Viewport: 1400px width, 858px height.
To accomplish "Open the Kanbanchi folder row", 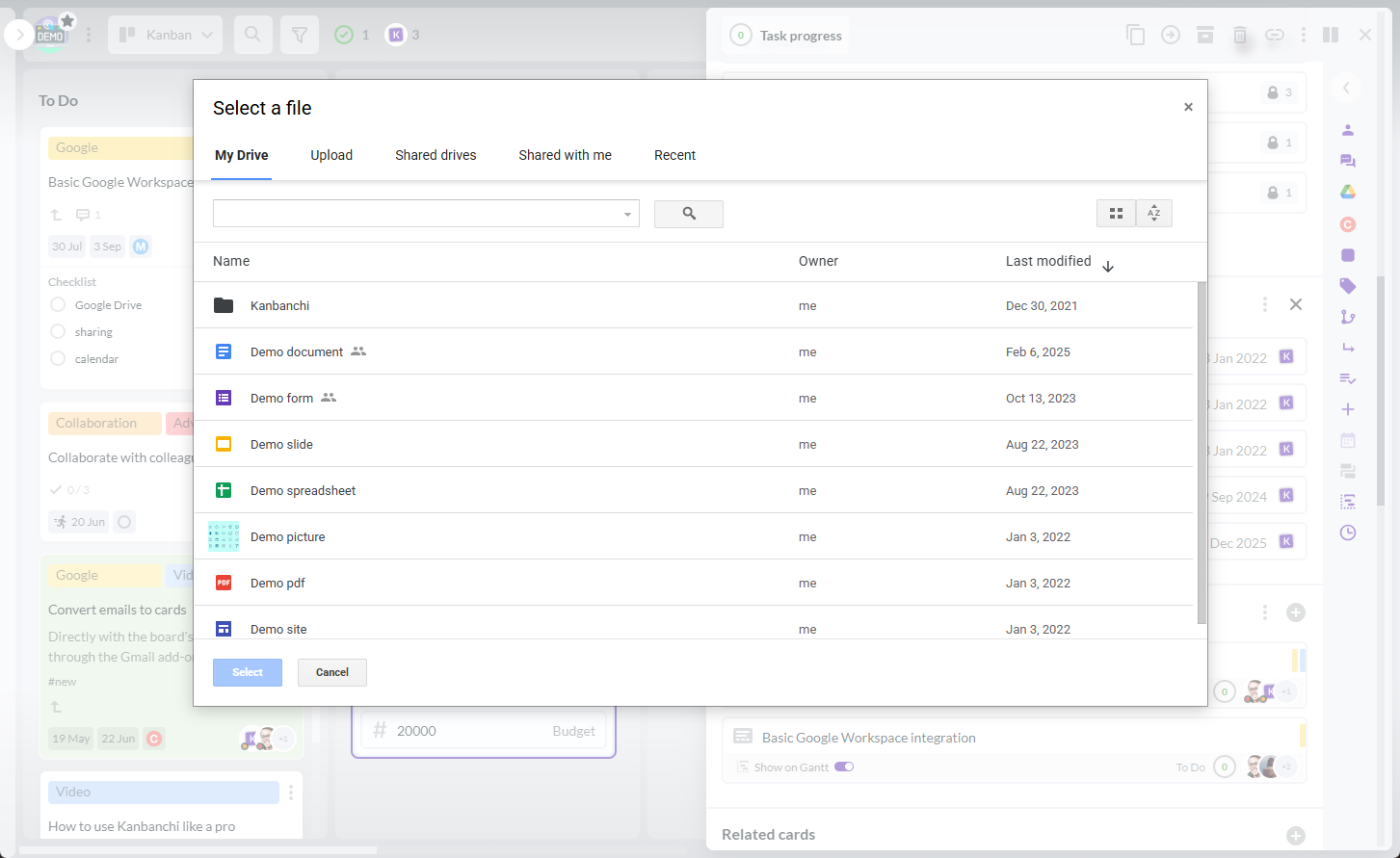I will [x=694, y=305].
